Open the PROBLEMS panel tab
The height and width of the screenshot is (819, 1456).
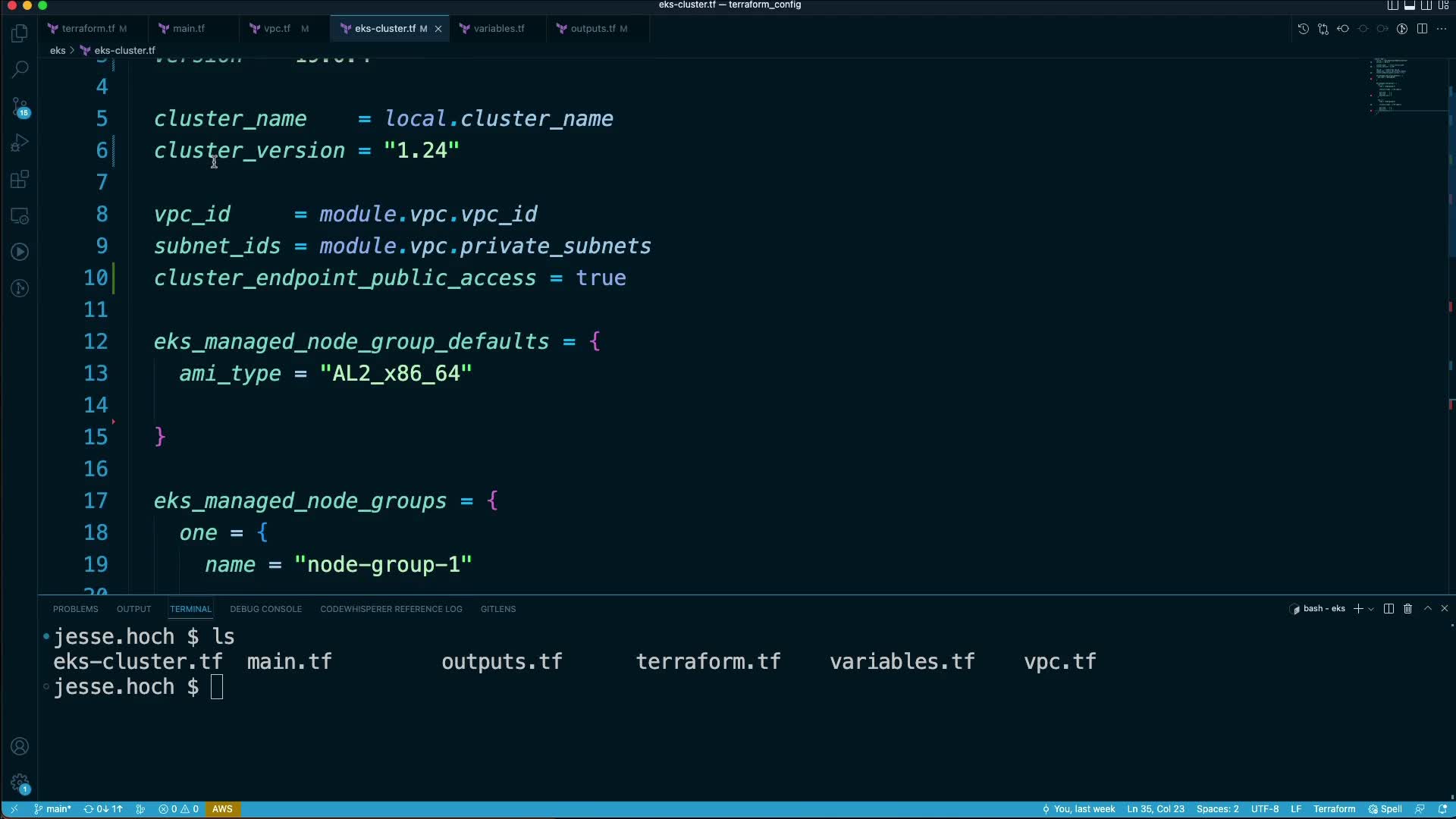(x=75, y=609)
